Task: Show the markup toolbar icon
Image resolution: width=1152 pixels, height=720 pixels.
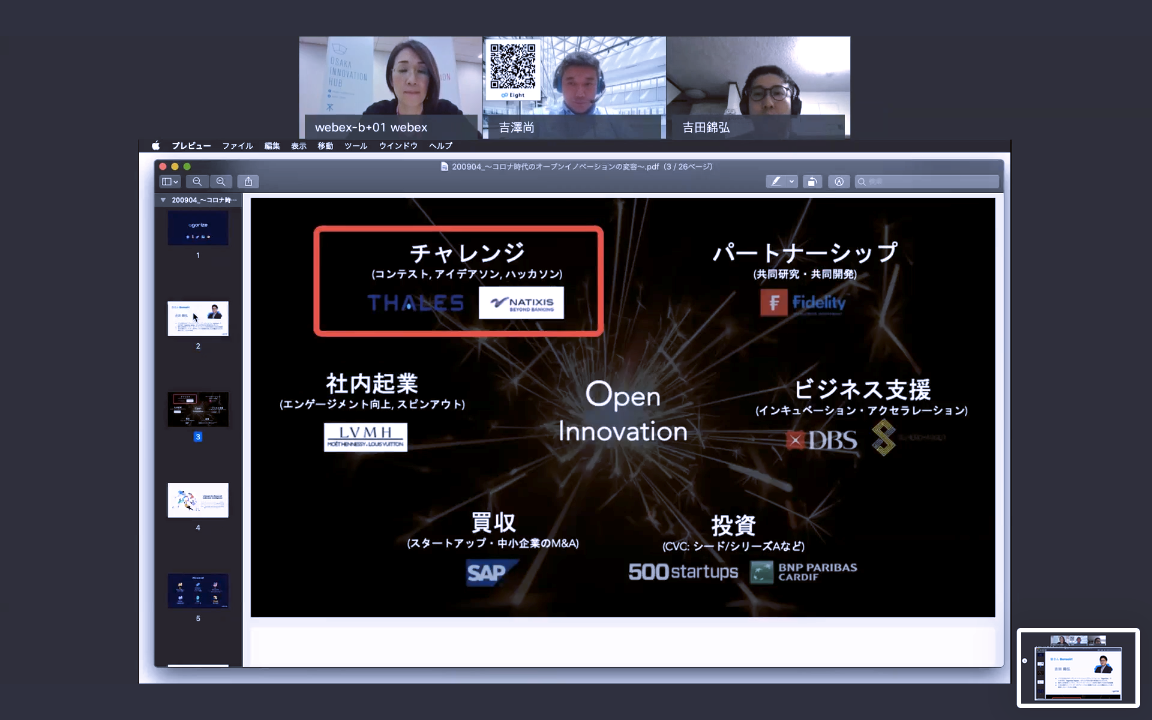Action: point(839,181)
